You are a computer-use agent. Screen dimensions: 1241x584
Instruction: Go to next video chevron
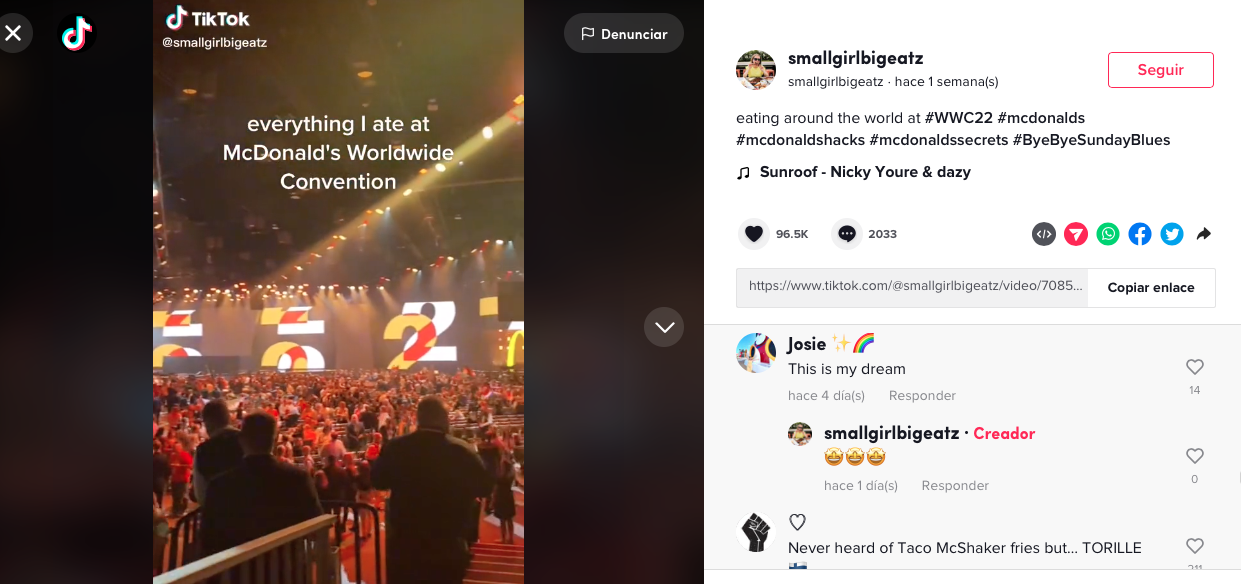[664, 327]
